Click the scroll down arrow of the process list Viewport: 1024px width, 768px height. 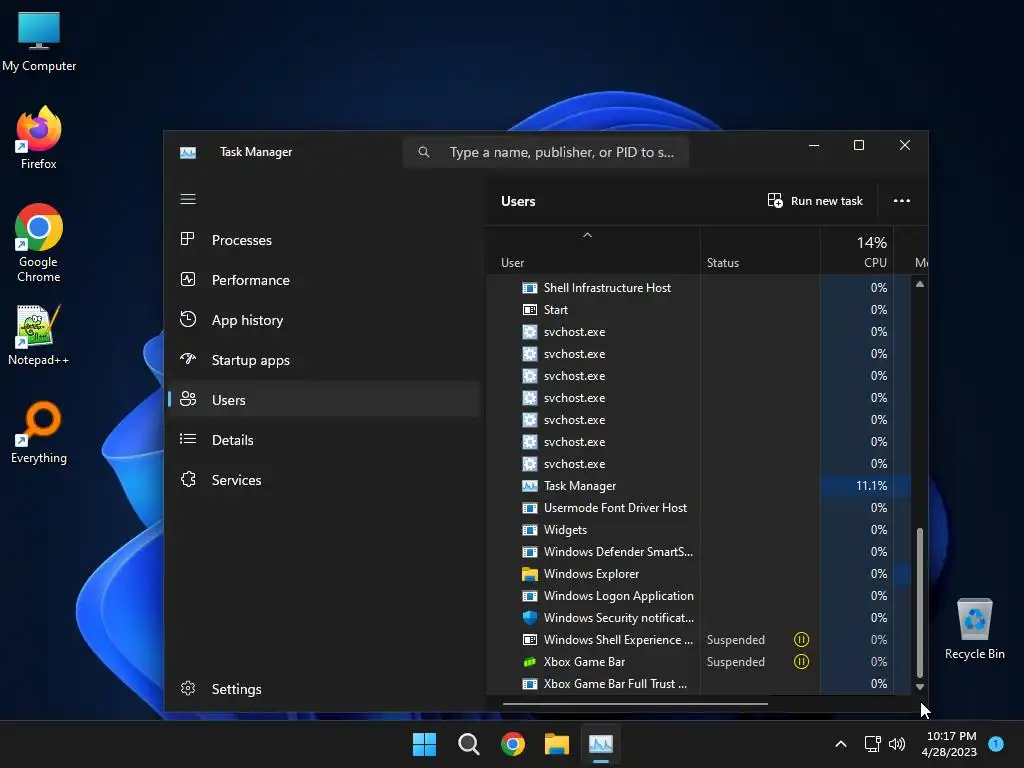pyautogui.click(x=920, y=687)
